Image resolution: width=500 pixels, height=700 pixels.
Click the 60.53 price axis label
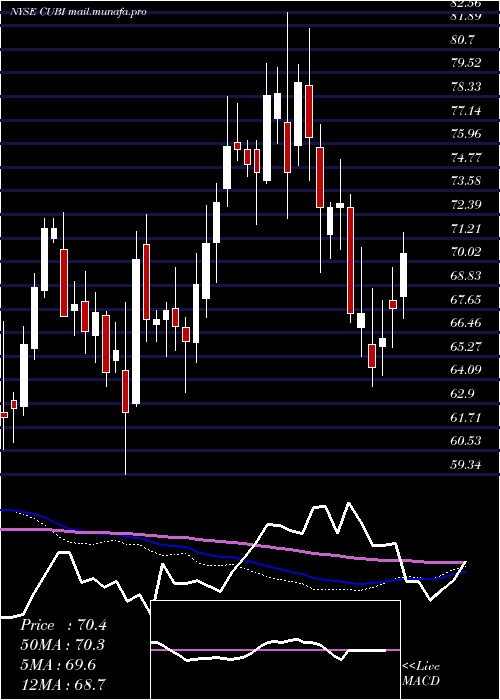click(x=466, y=442)
